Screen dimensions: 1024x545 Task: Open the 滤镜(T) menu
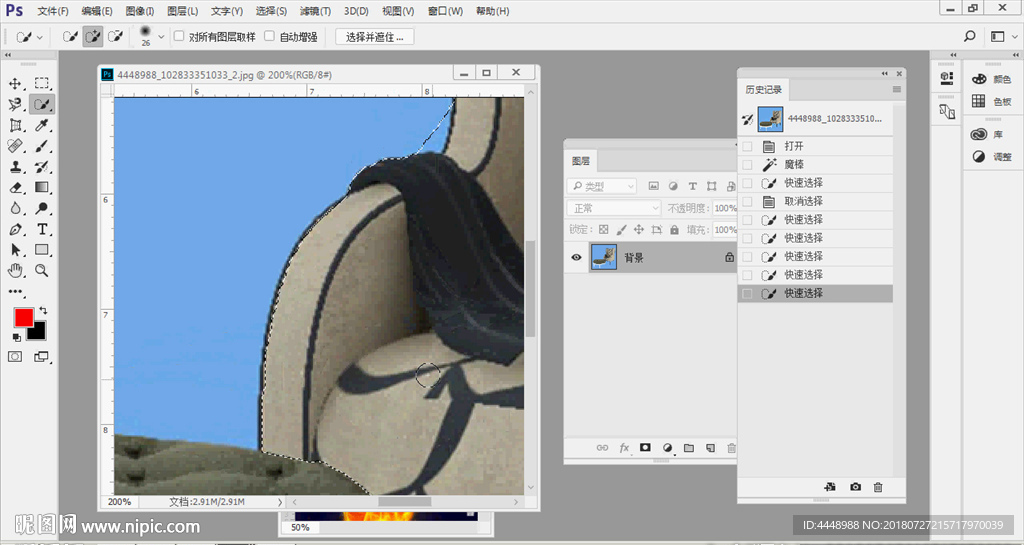pos(316,11)
